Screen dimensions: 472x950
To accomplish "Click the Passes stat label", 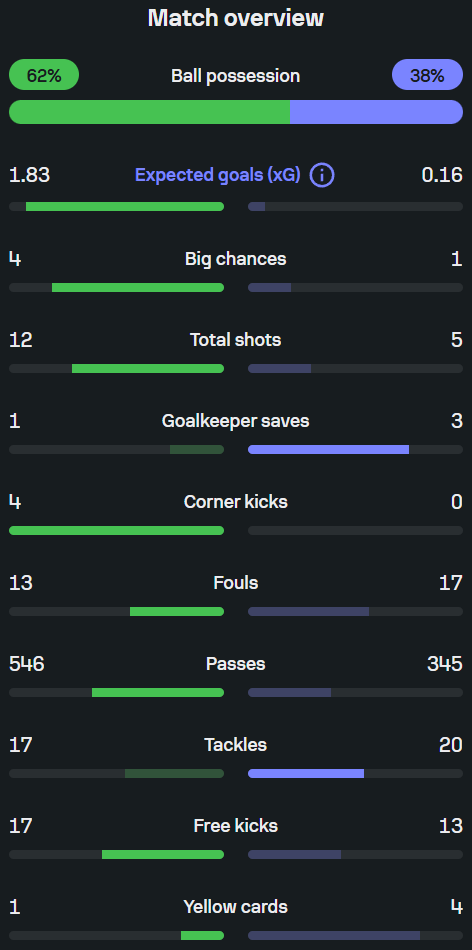I will pos(236,664).
